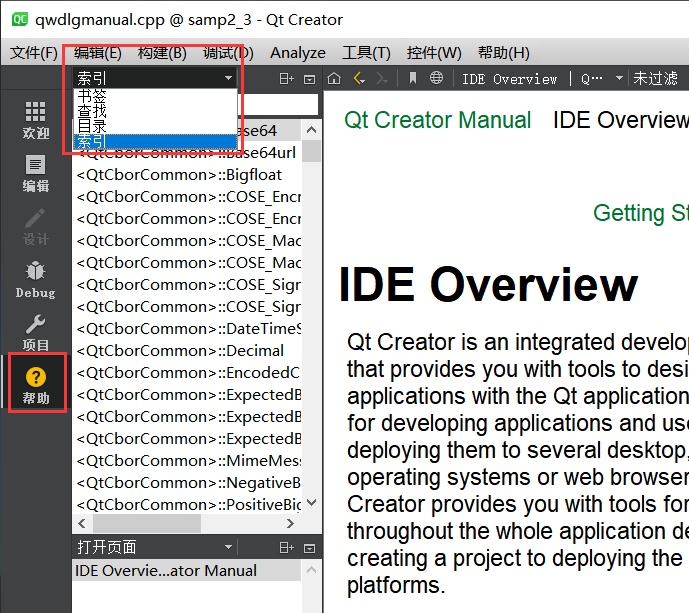The height and width of the screenshot is (613, 689).
Task: Go back with the yellow arrow
Action: tap(359, 79)
